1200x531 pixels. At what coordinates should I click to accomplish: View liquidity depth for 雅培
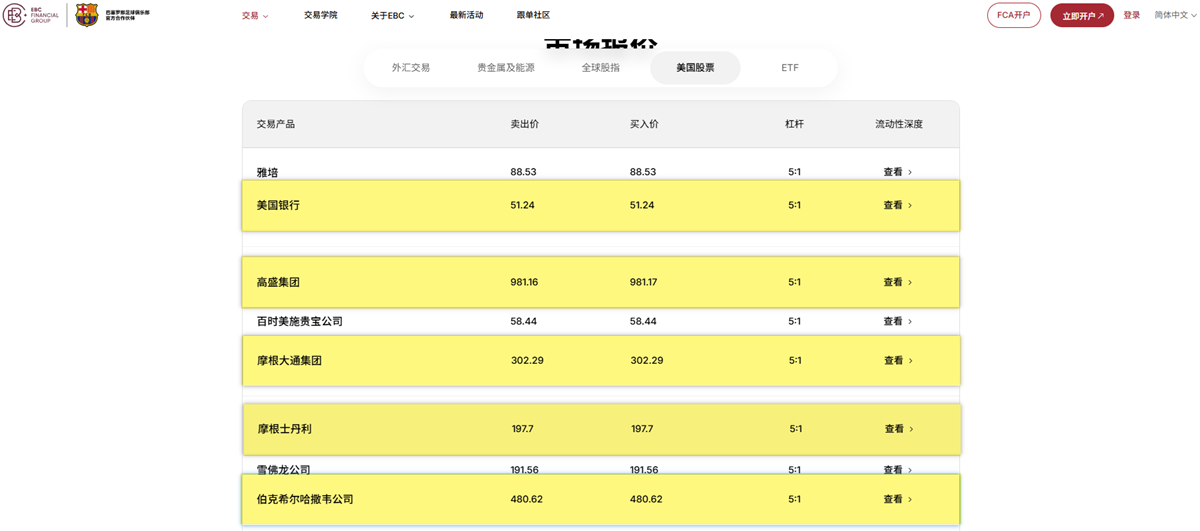coord(897,172)
